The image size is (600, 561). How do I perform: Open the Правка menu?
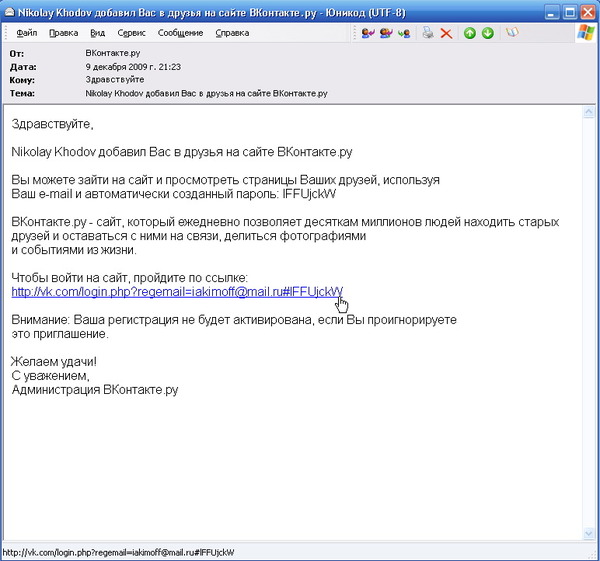64,33
